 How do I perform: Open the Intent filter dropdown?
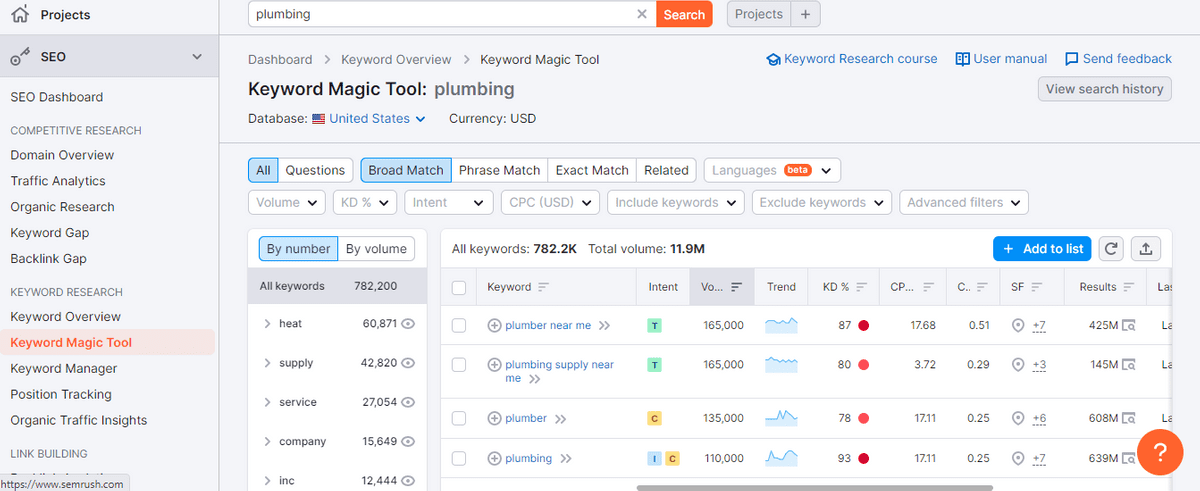(x=449, y=202)
